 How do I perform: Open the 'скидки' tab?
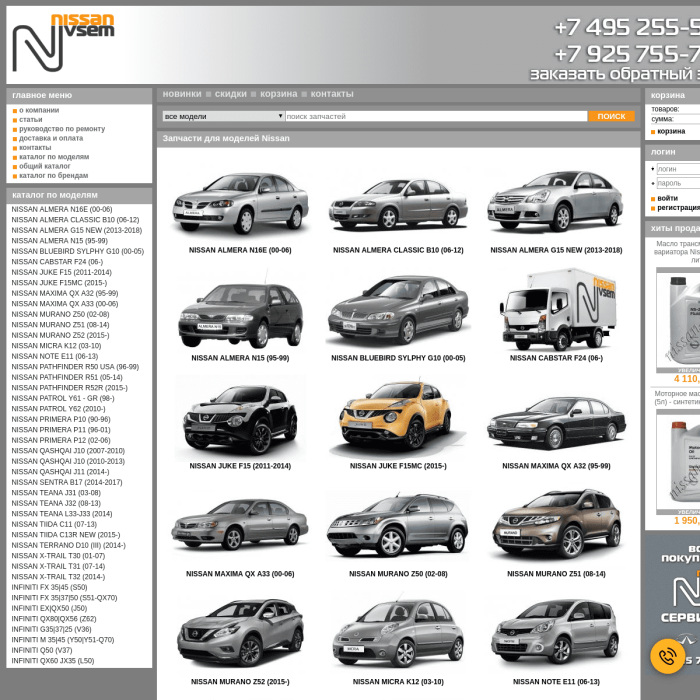[230, 94]
